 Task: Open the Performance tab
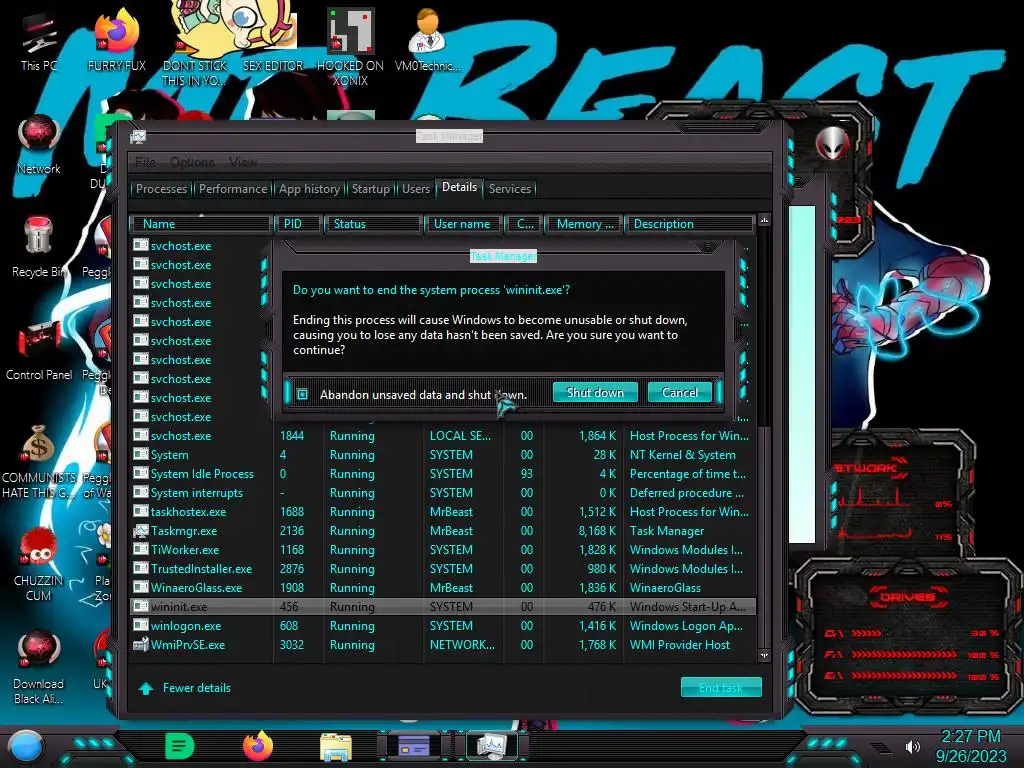pos(233,189)
